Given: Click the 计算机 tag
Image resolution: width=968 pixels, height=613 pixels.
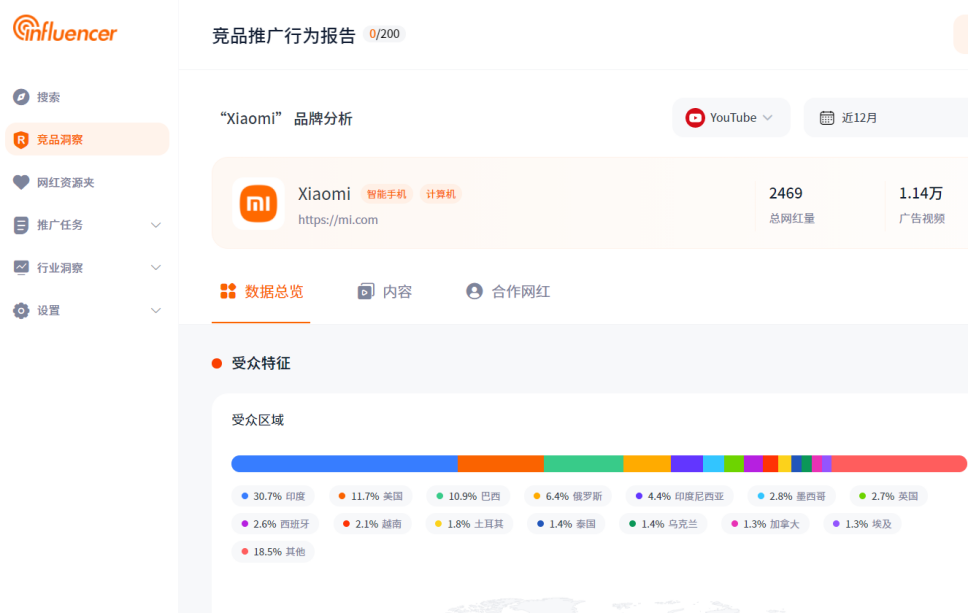Looking at the screenshot, I should pos(441,194).
